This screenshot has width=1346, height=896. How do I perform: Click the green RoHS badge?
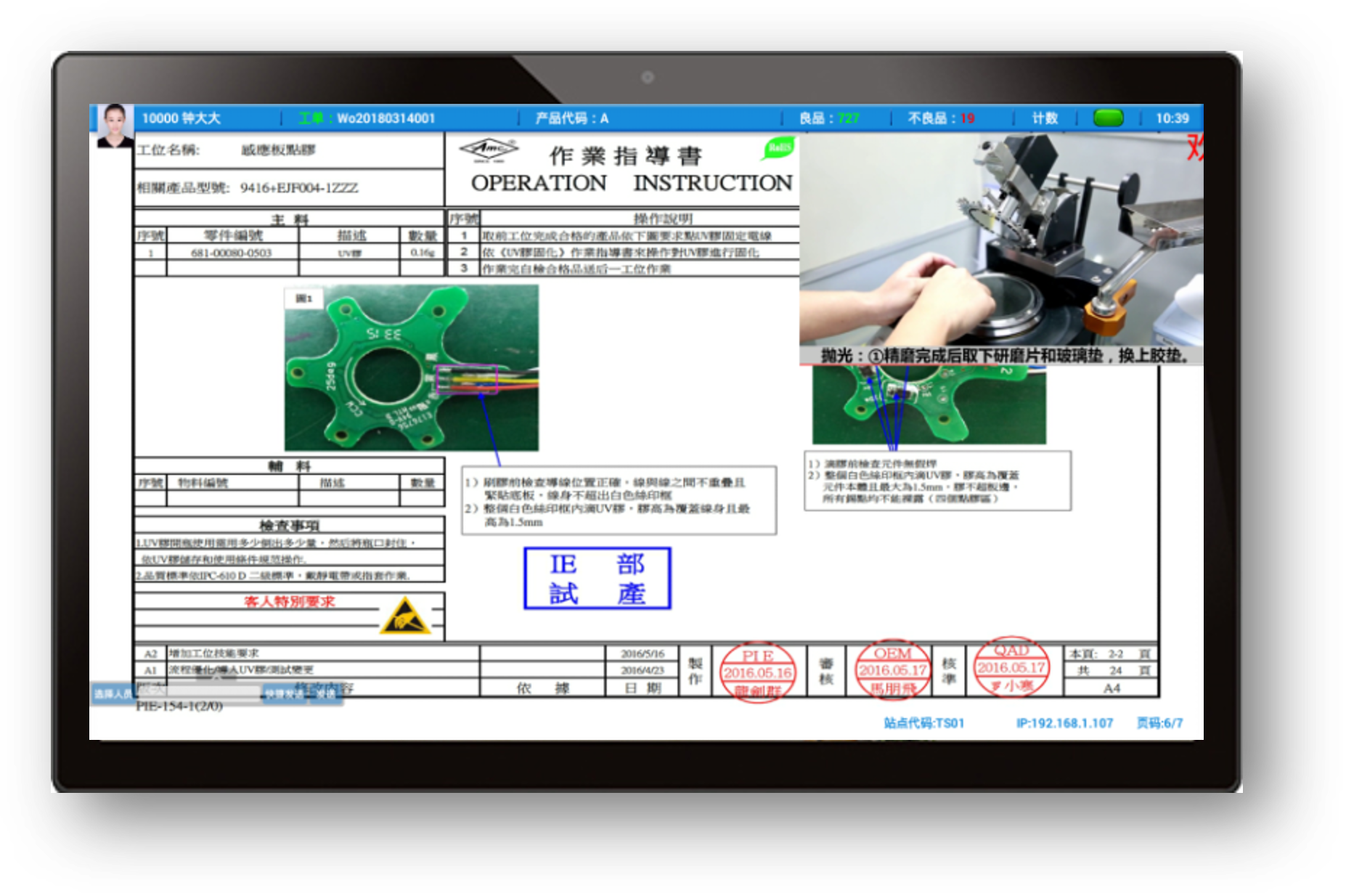pos(778,148)
